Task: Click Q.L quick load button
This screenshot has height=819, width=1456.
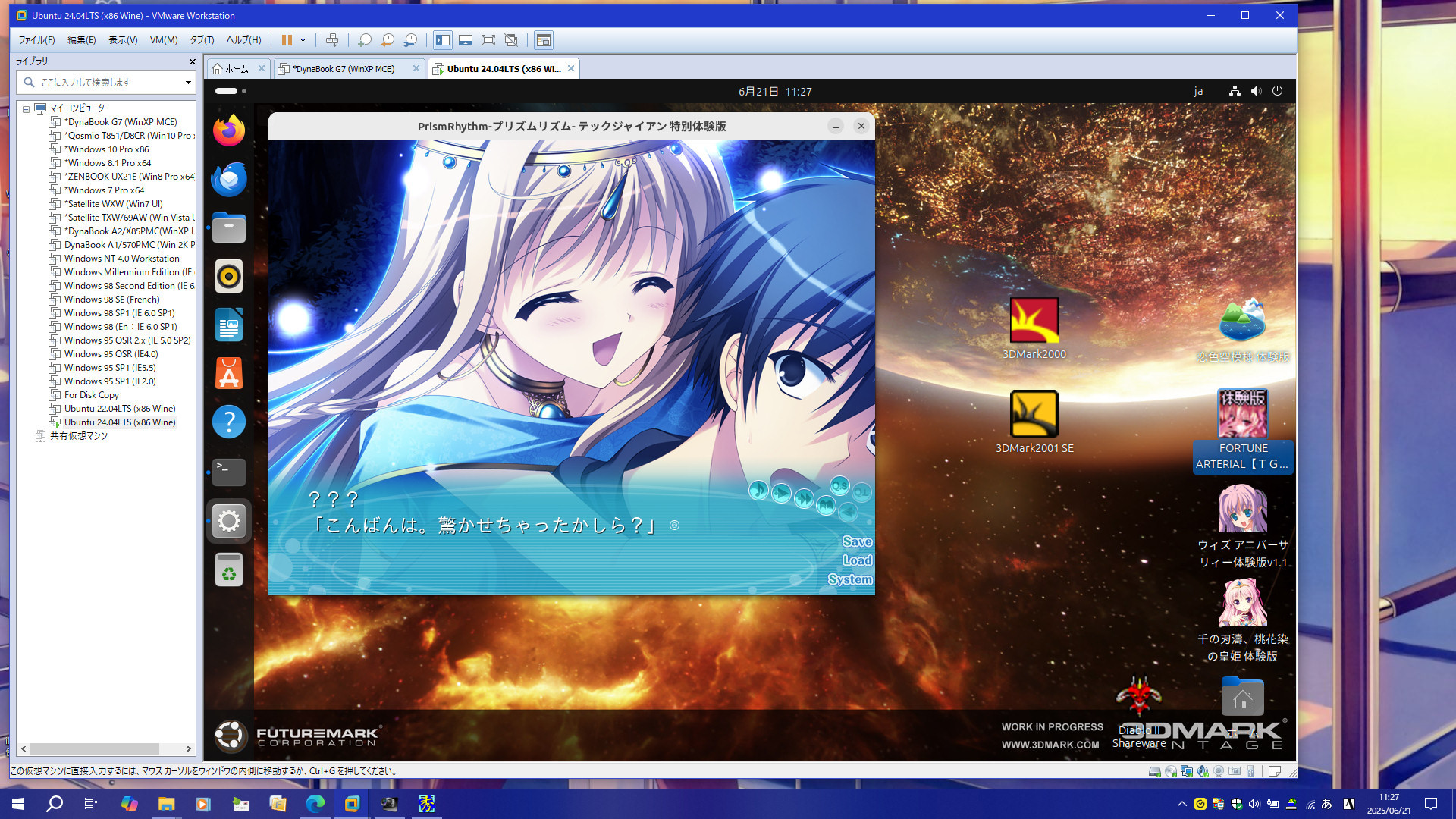Action: [862, 492]
